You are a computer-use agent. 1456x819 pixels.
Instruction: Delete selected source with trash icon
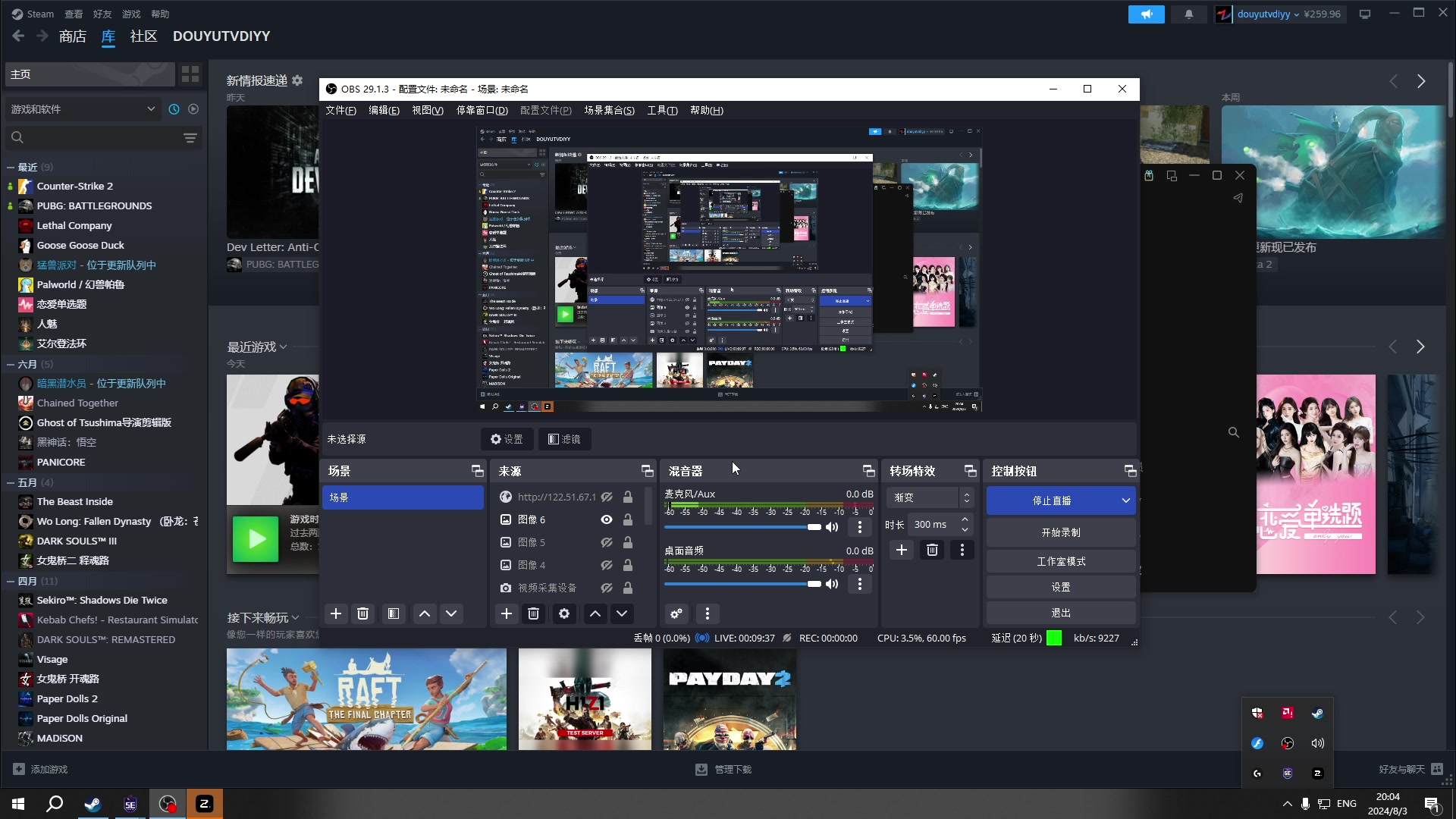pos(534,613)
